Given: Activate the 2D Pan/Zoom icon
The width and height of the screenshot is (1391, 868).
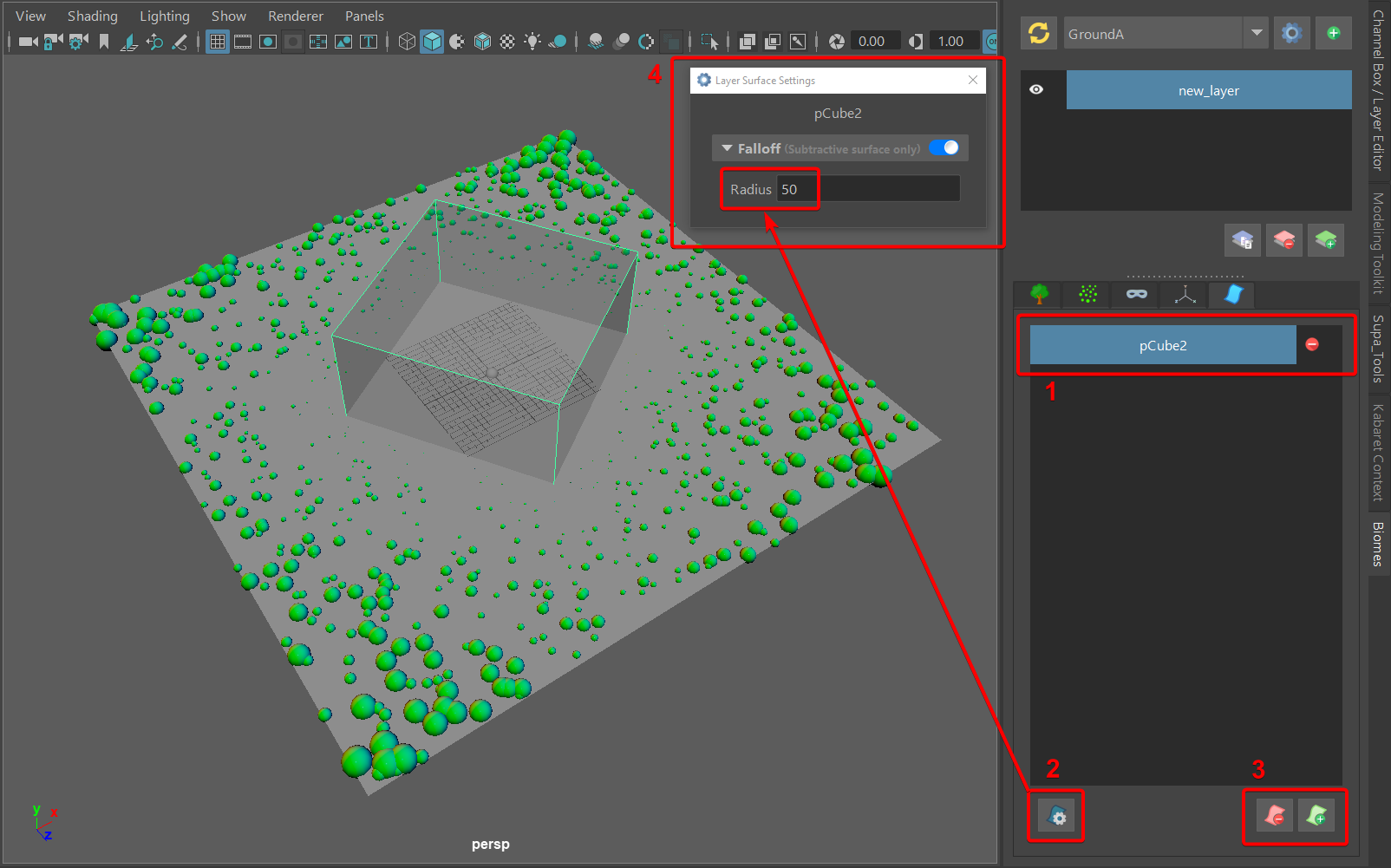Looking at the screenshot, I should (154, 41).
